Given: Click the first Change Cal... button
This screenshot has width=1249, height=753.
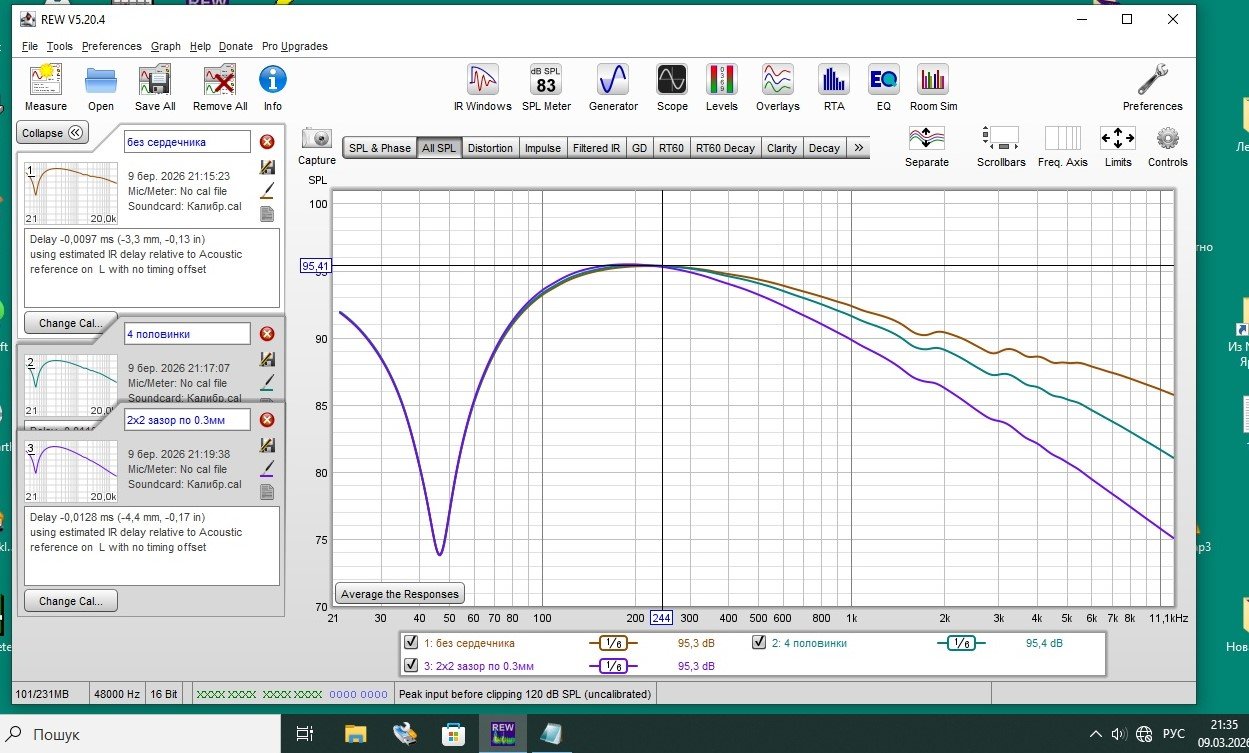Looking at the screenshot, I should [x=70, y=323].
